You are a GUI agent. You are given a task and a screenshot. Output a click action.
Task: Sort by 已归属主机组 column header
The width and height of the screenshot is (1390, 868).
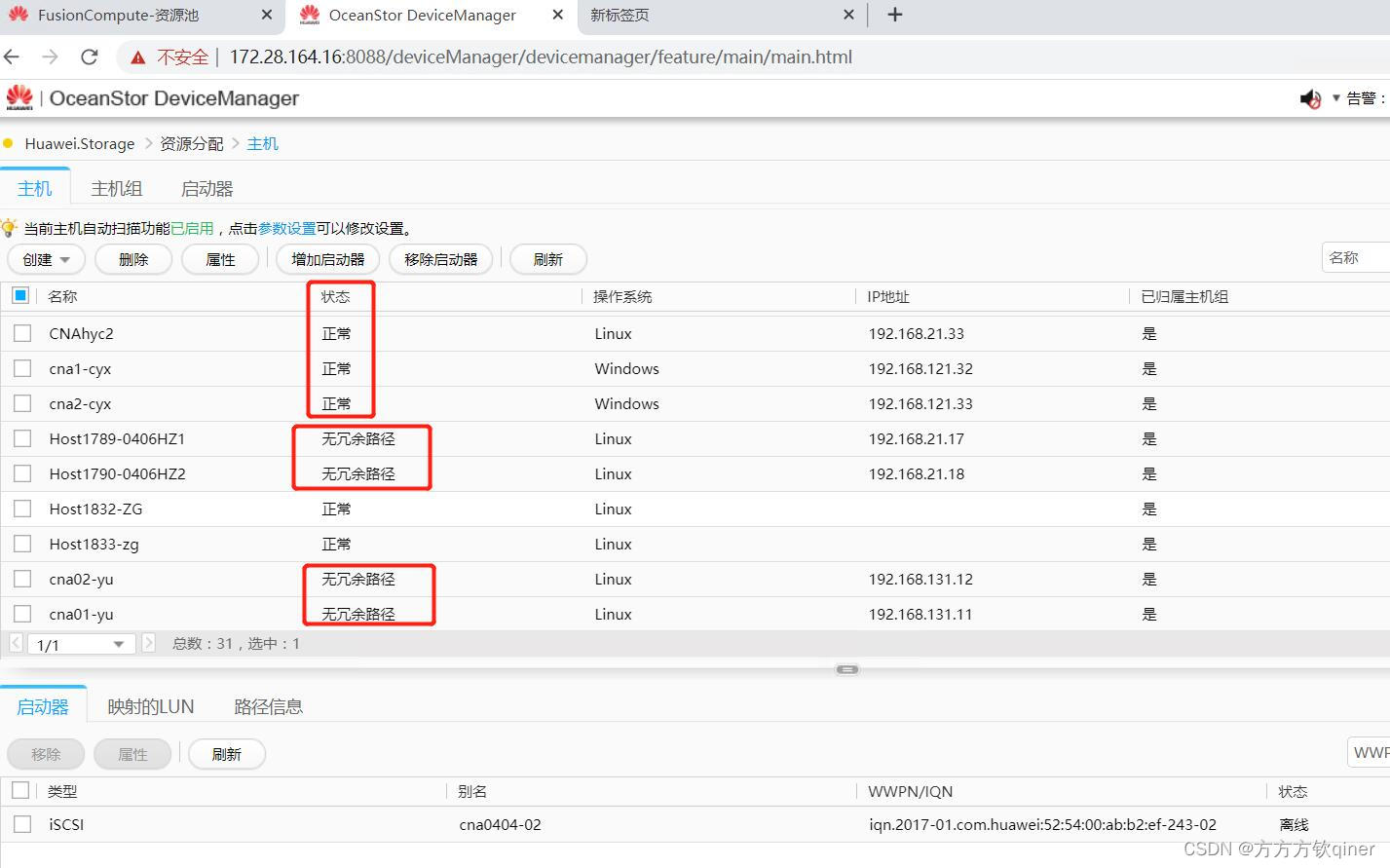(1184, 296)
